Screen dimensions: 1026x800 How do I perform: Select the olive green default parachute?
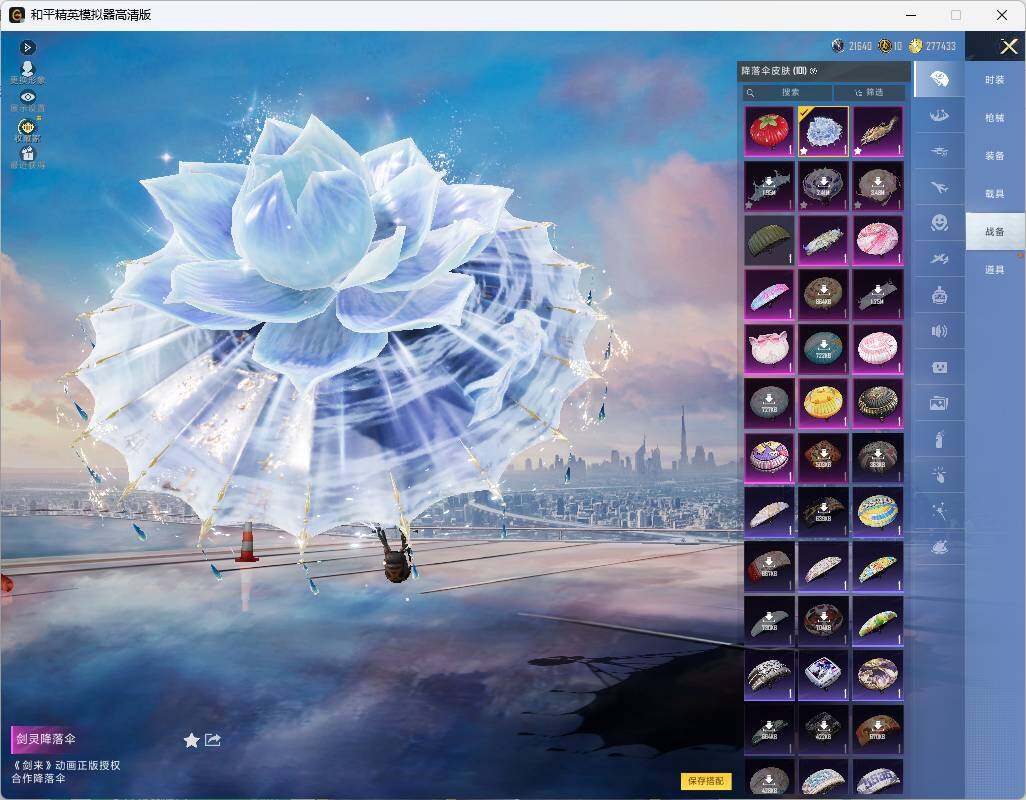coord(769,240)
